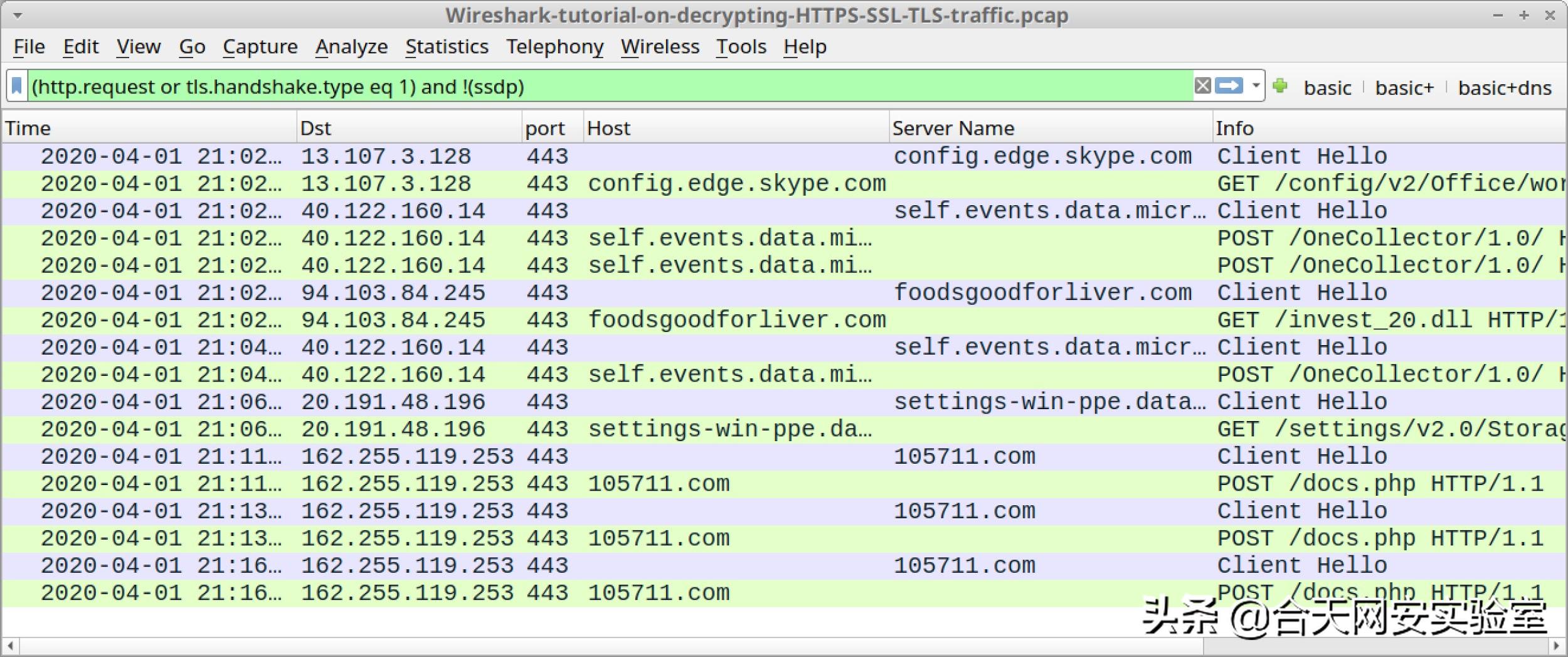Click the filter bookmark icon
Viewport: 1568px width, 657px height.
(x=17, y=86)
